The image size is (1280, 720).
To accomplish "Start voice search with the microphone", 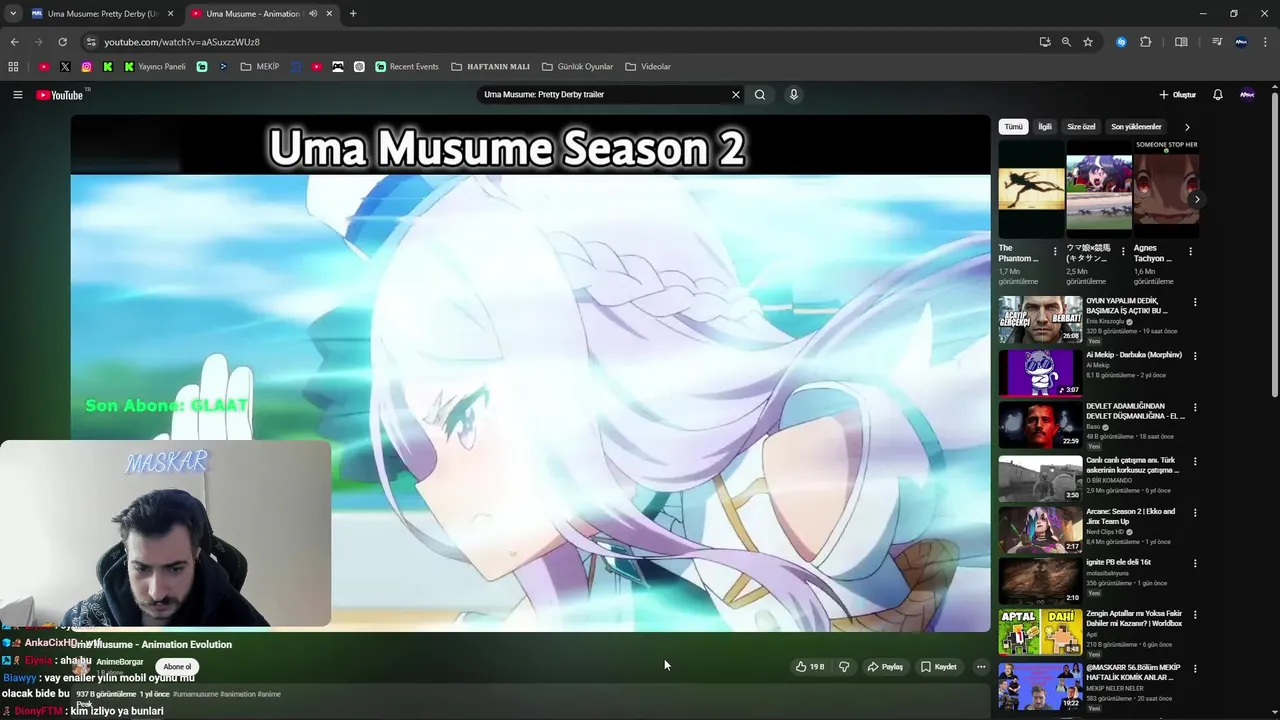I will (794, 95).
